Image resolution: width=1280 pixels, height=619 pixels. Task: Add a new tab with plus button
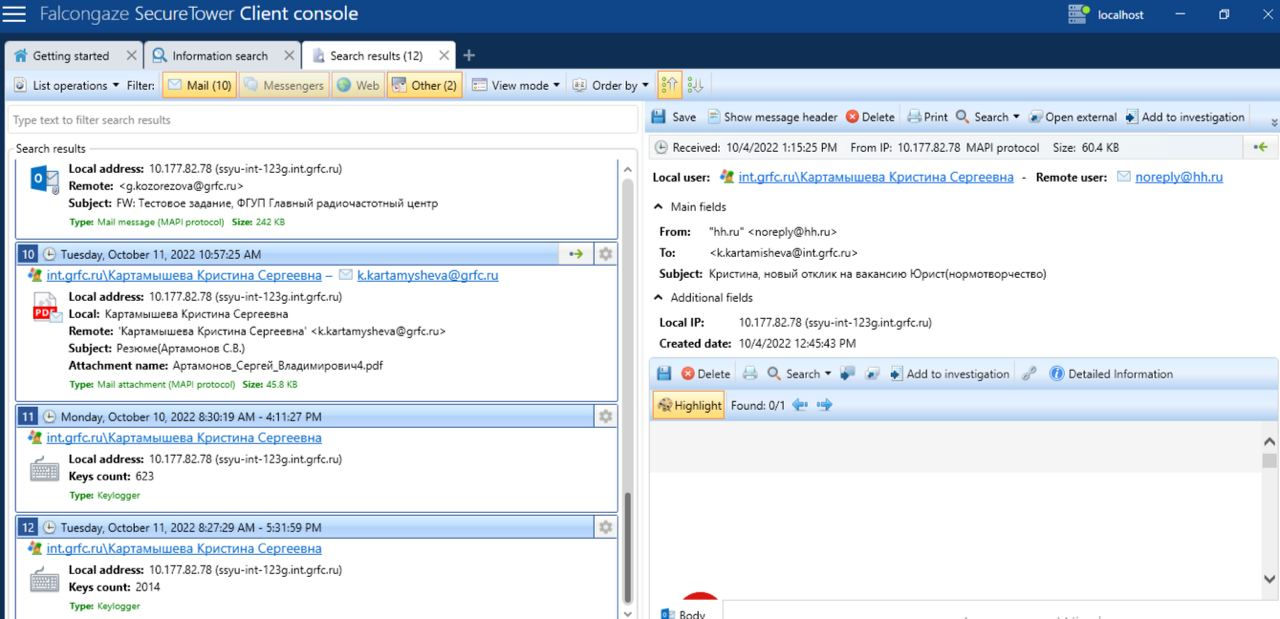(469, 56)
